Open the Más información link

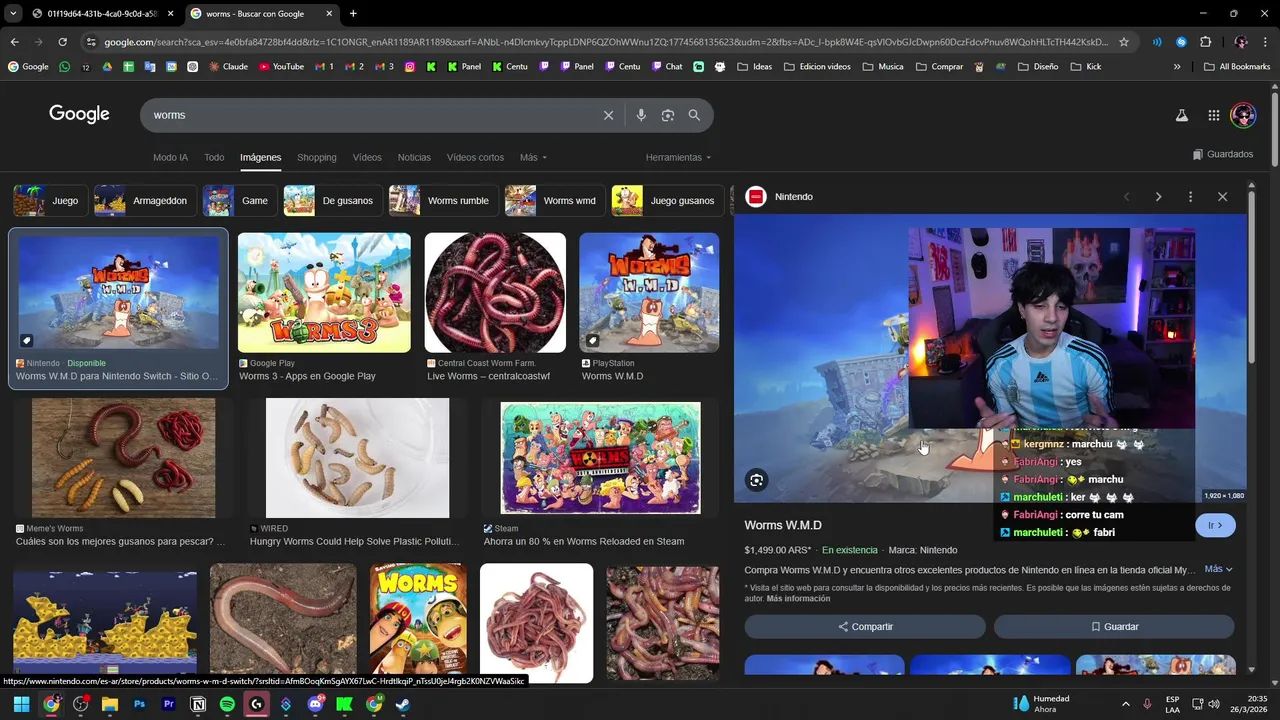coord(798,598)
